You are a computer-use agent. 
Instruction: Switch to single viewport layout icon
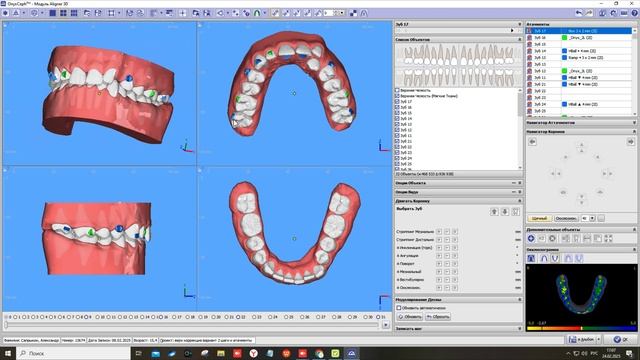[53, 13]
